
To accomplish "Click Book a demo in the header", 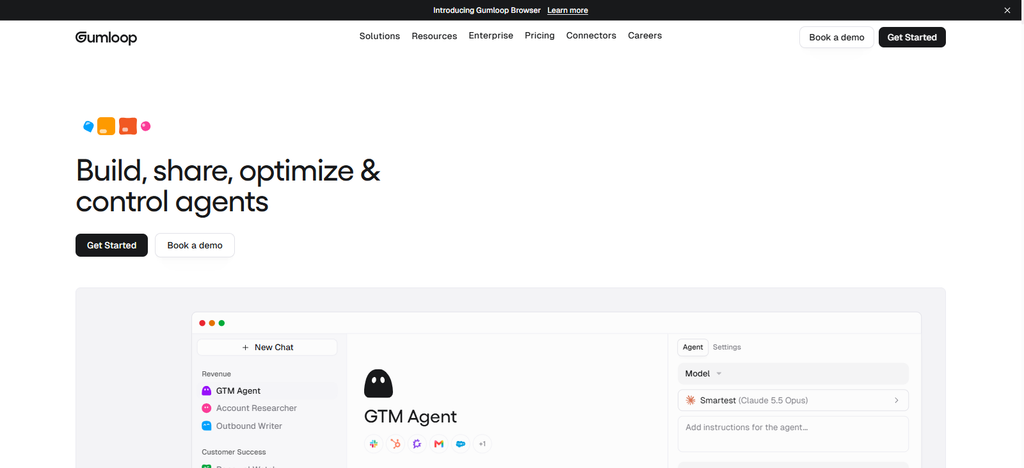I will tap(837, 37).
